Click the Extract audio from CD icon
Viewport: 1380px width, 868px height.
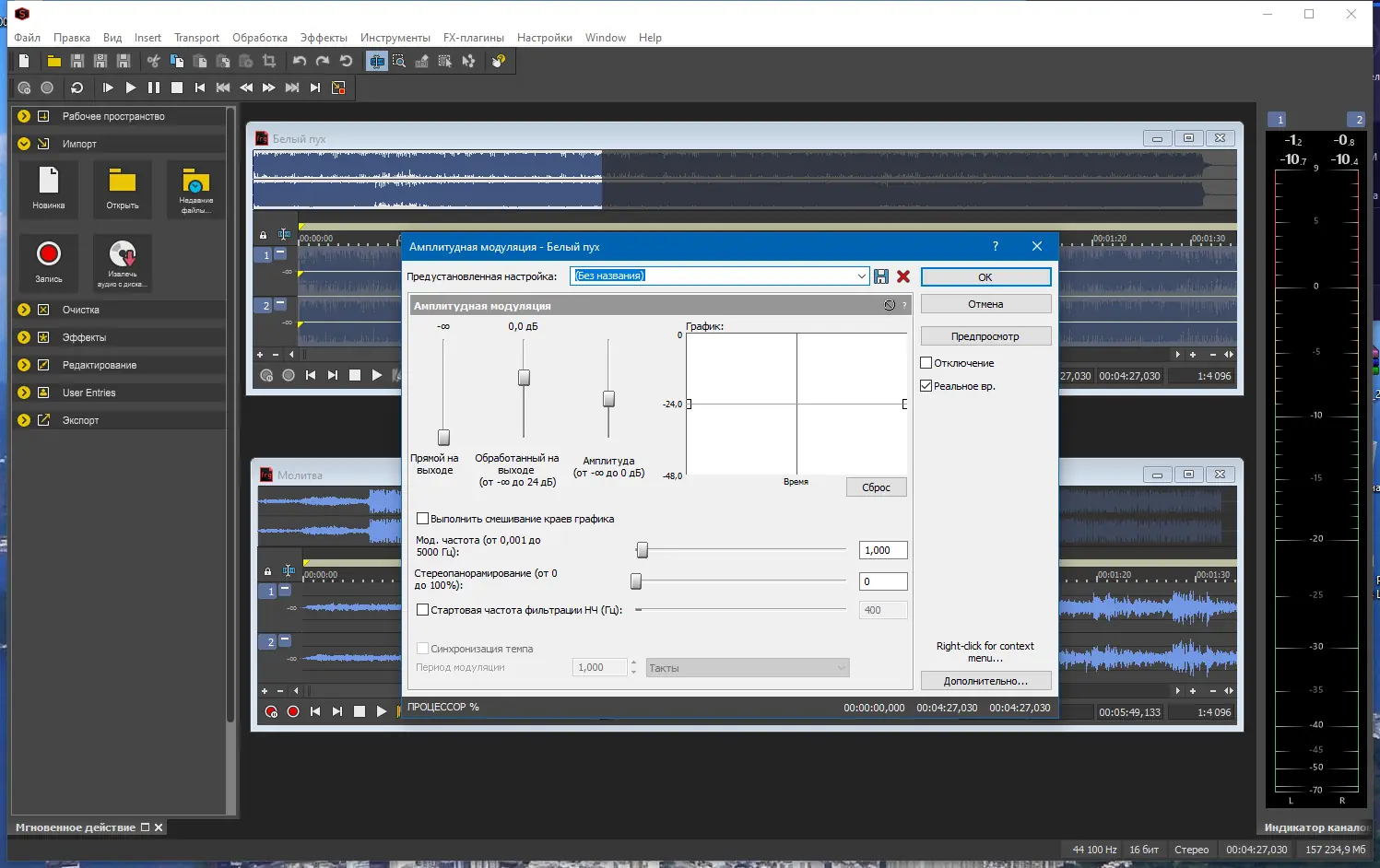tap(123, 263)
